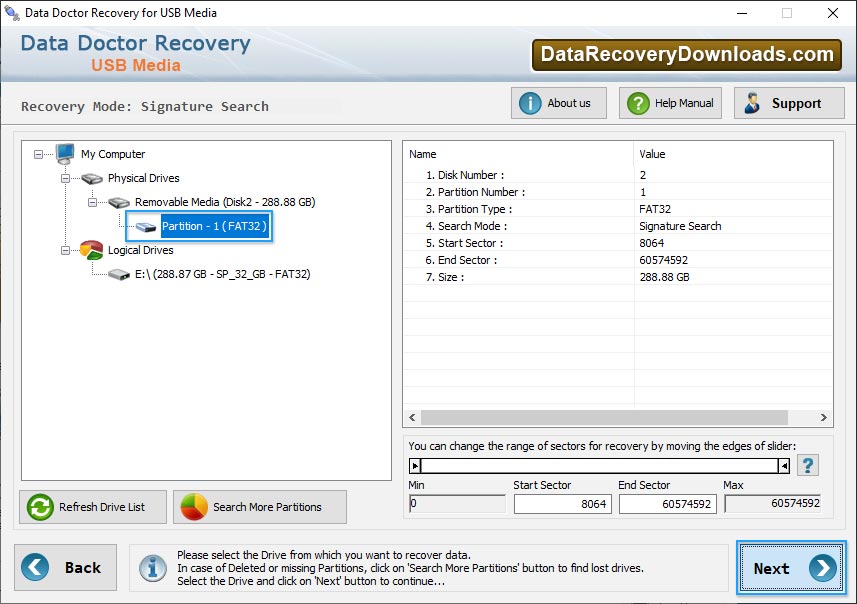The height and width of the screenshot is (604, 857).
Task: Collapse the Removable Media node
Action: coord(92,203)
